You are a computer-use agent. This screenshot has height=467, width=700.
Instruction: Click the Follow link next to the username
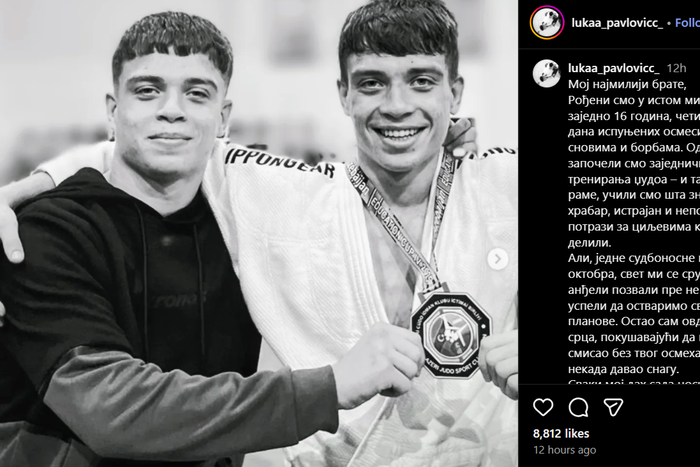688,23
